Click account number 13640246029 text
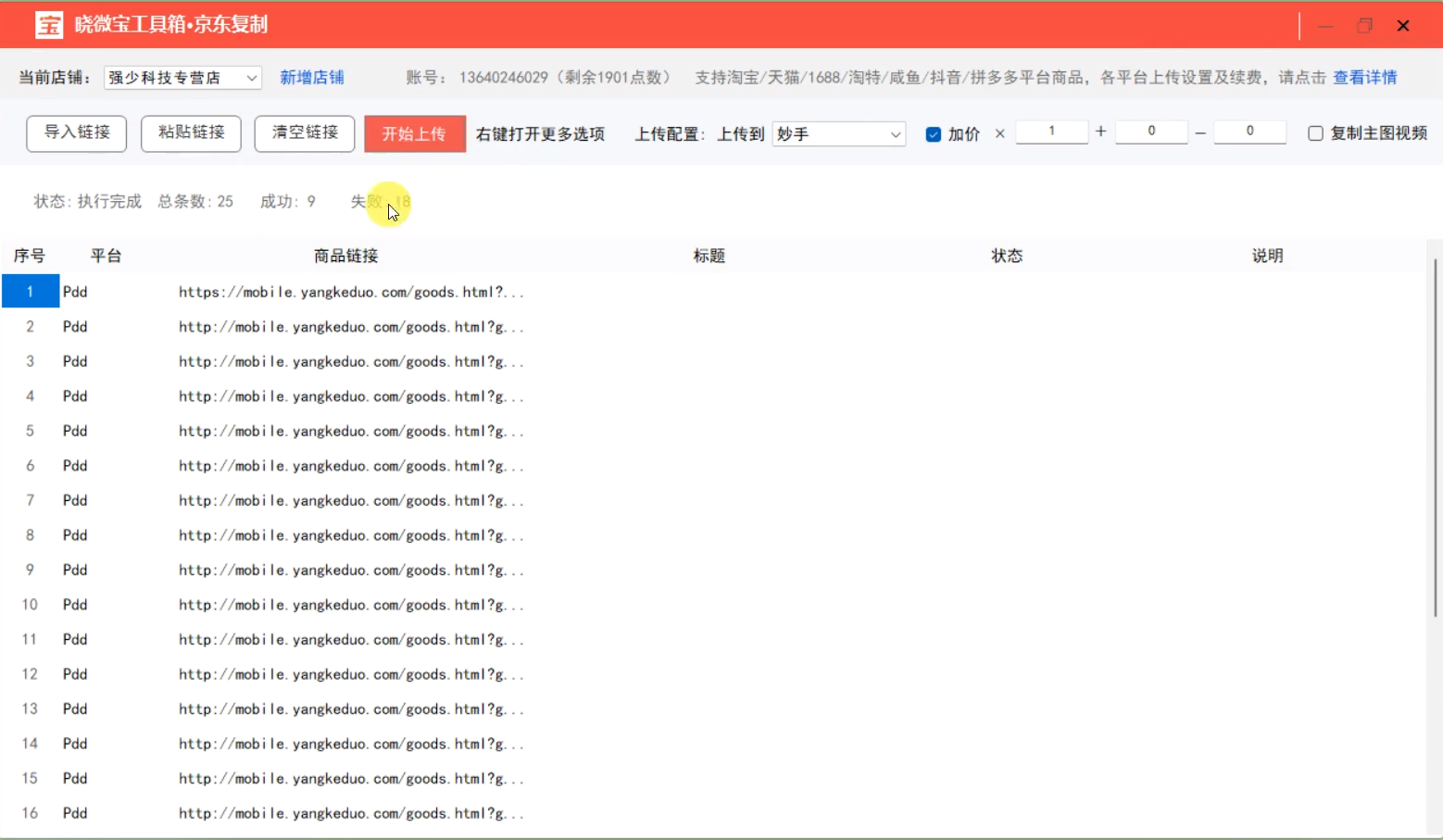Screen dimensions: 1443x840 [504, 78]
